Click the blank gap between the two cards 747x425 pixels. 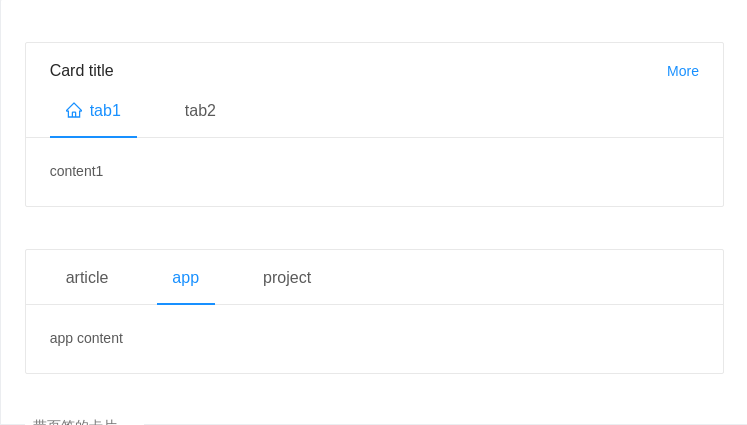point(374,228)
